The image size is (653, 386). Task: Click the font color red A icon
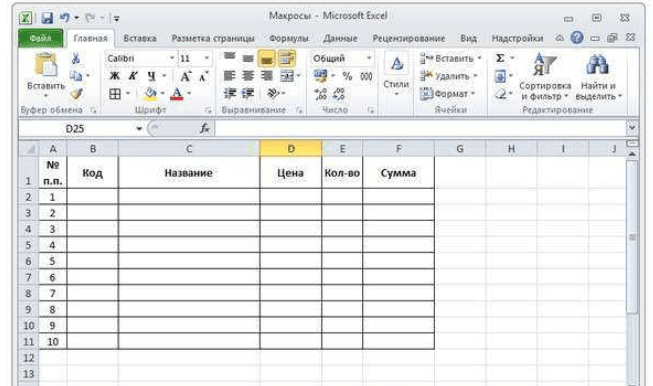[x=177, y=94]
